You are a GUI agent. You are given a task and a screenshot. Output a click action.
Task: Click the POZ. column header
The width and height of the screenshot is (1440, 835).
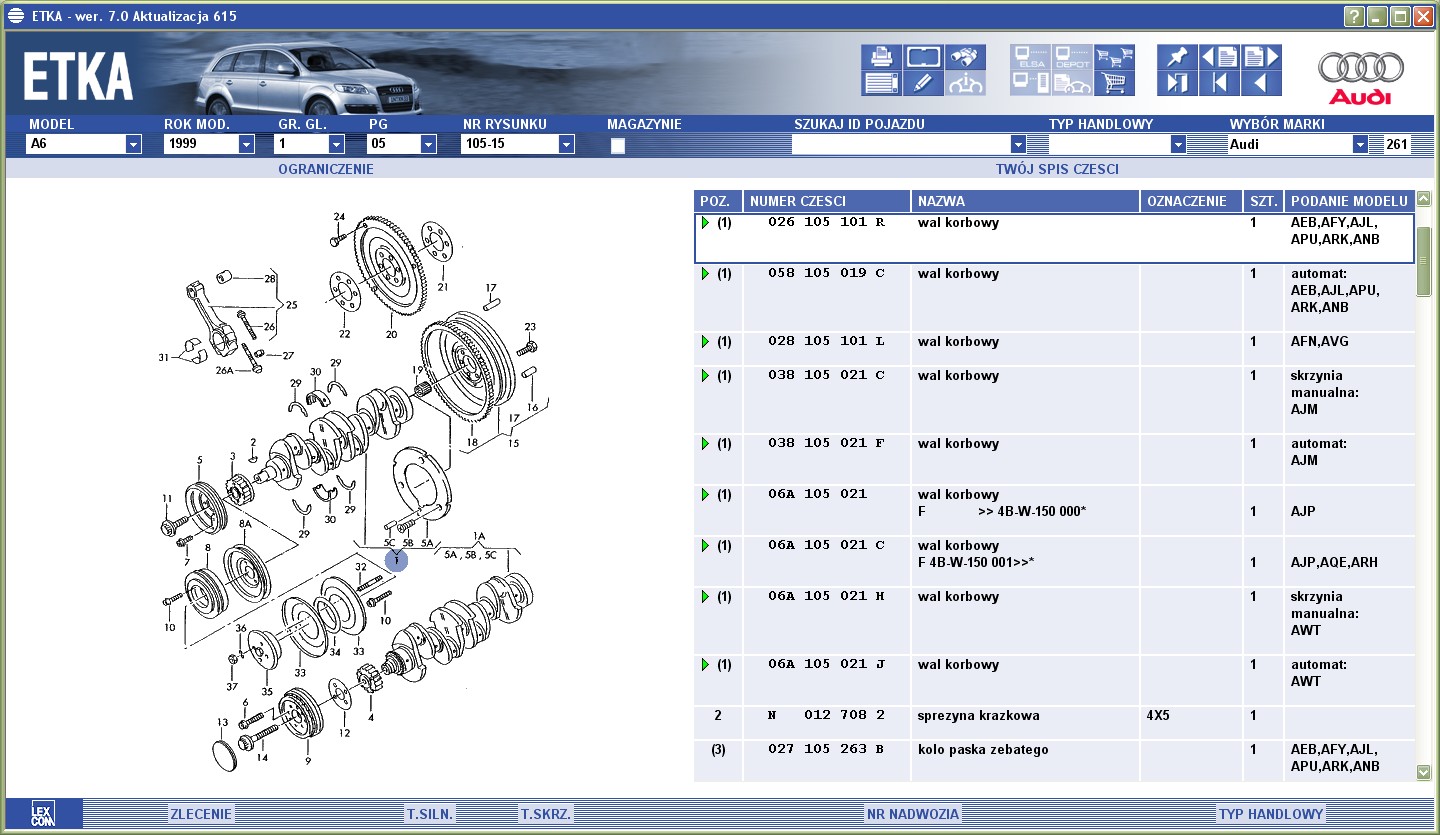coord(718,201)
